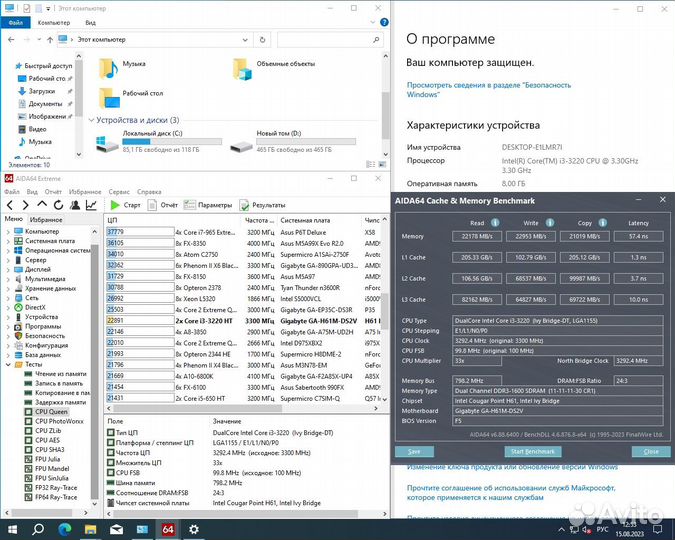The height and width of the screenshot is (540, 675).
Task: Expand Сеть tree node
Action: click(8, 298)
